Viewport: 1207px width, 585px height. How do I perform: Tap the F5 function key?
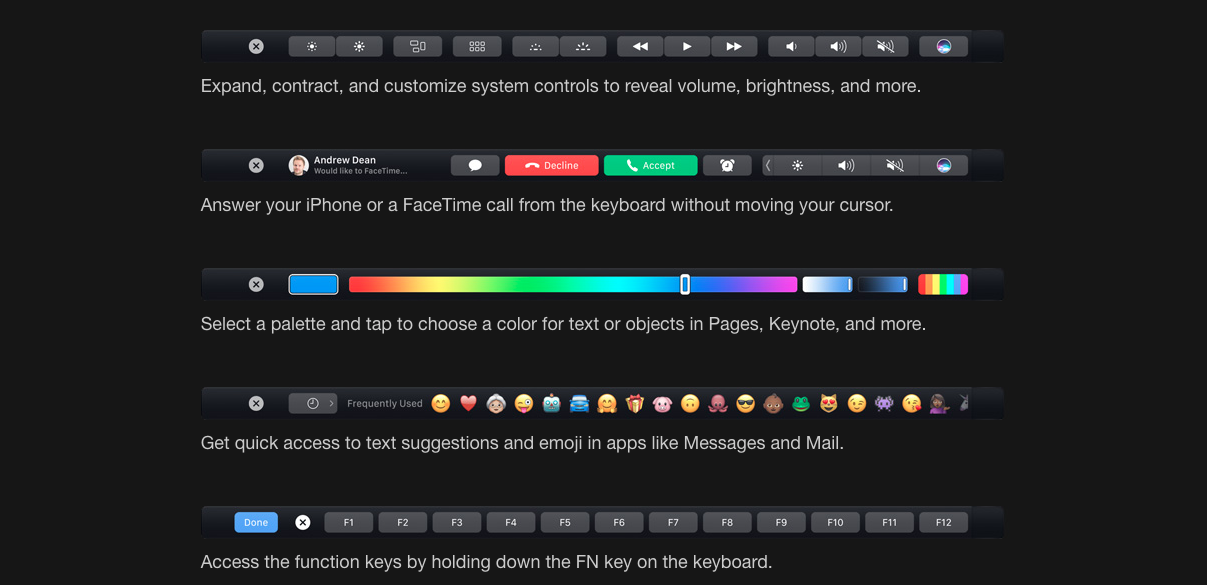click(565, 522)
